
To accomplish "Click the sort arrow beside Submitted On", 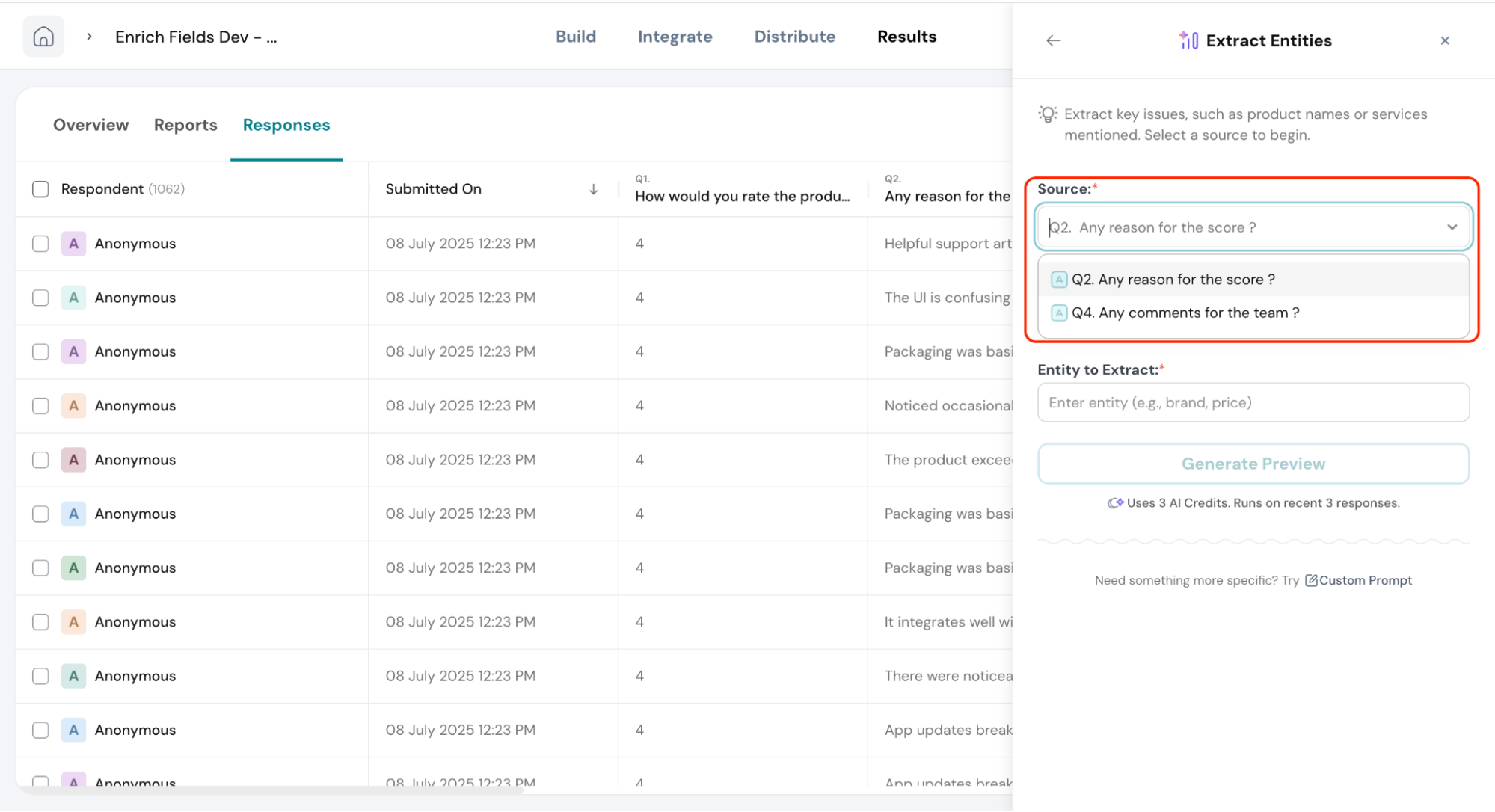I will (593, 189).
